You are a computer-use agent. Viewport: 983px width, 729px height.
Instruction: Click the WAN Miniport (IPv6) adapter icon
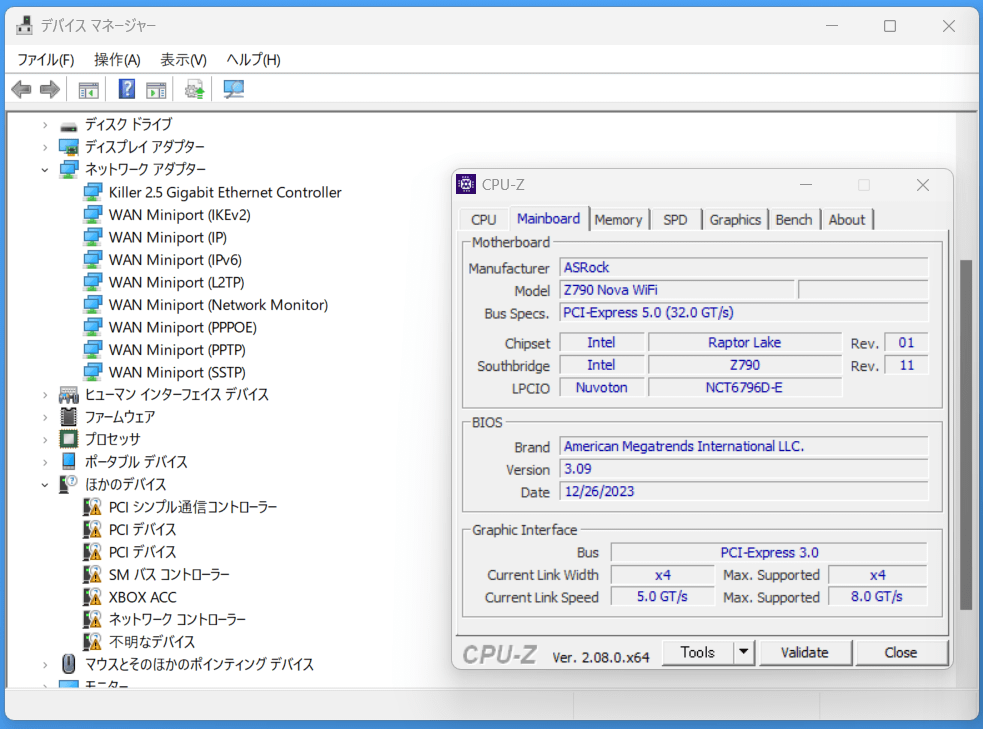click(x=93, y=260)
